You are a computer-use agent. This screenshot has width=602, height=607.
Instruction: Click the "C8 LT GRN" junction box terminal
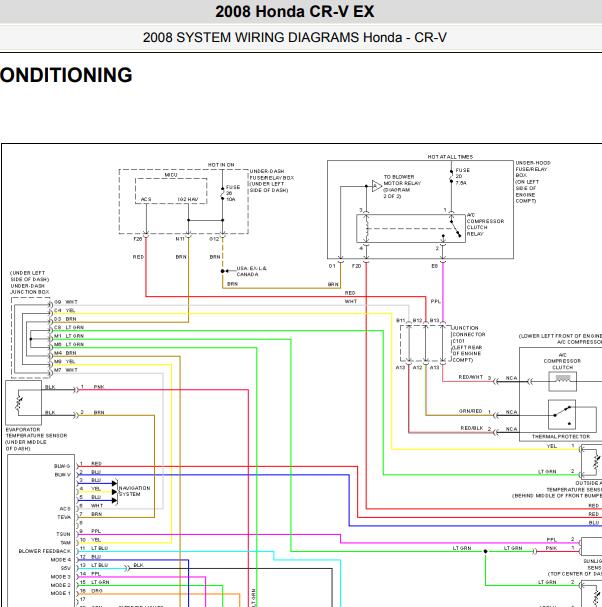(69, 328)
